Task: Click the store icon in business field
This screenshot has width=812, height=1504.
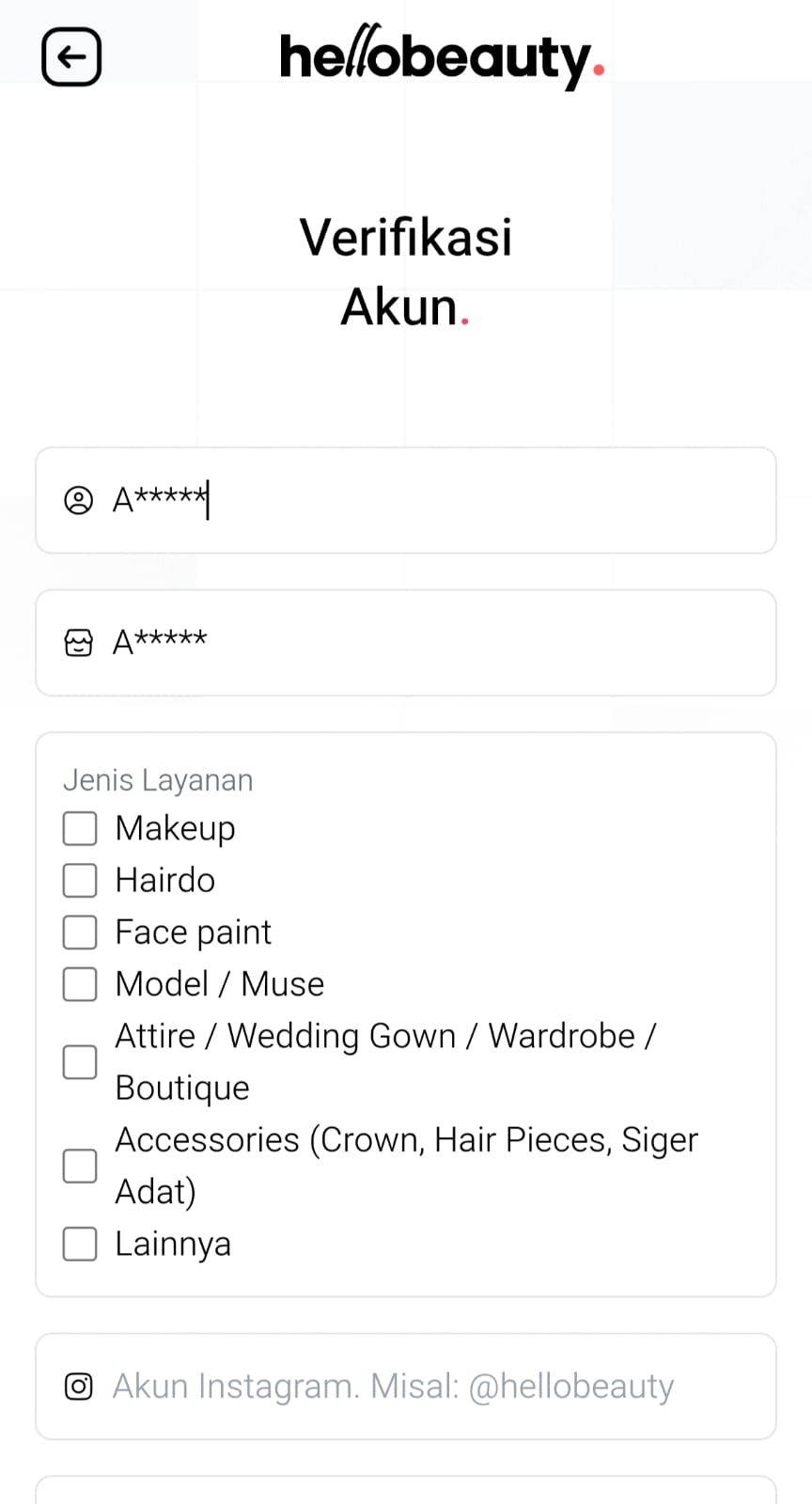Action: pyautogui.click(x=78, y=643)
